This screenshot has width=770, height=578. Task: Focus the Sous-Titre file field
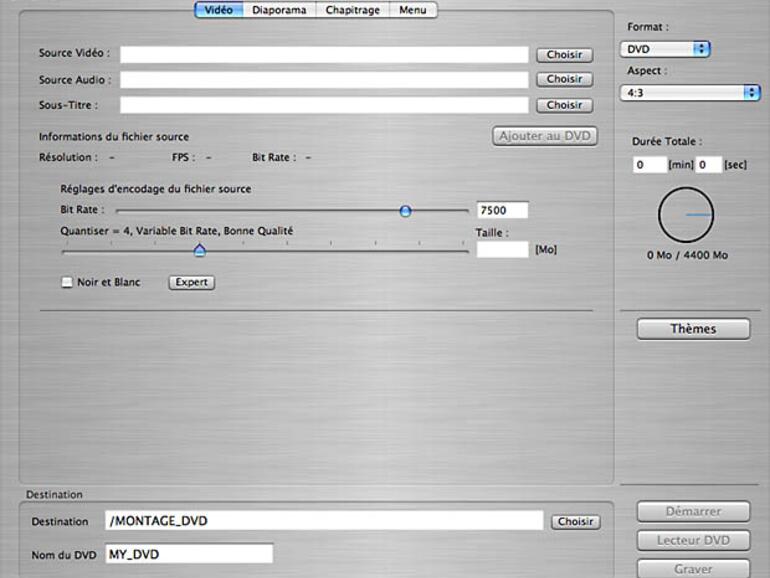(324, 105)
